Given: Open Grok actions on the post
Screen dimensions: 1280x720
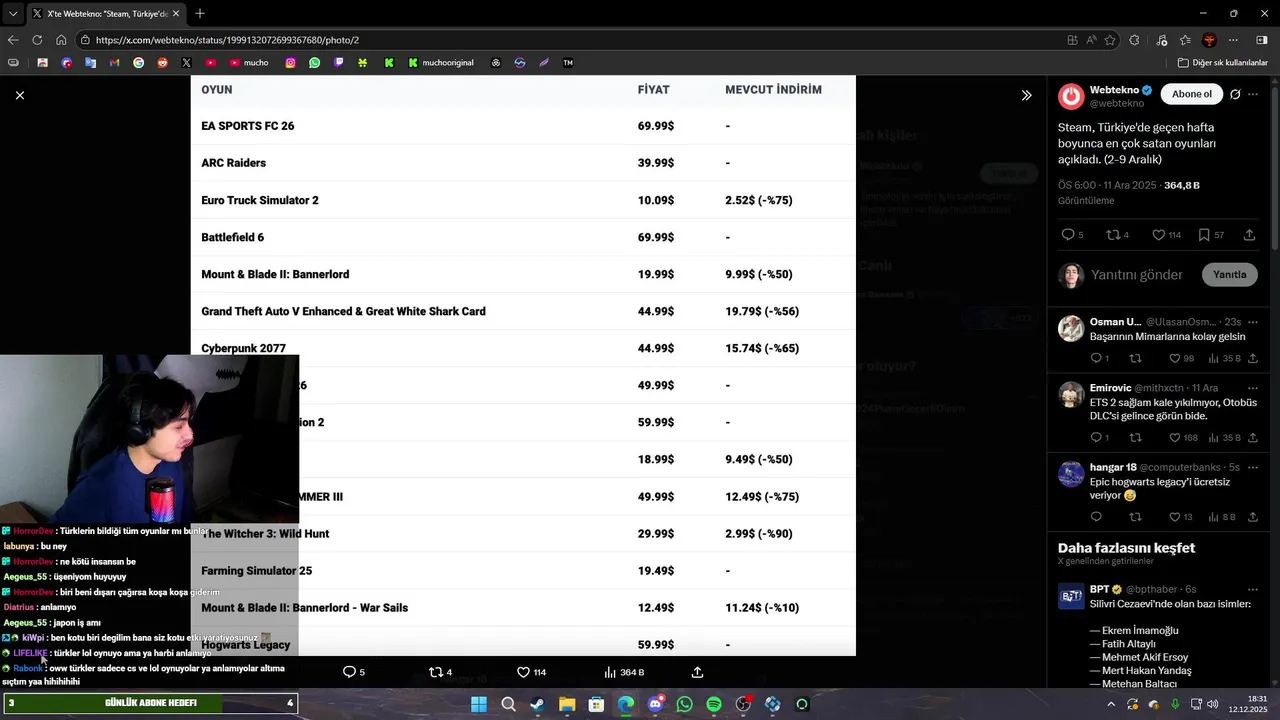Looking at the screenshot, I should (x=1235, y=94).
